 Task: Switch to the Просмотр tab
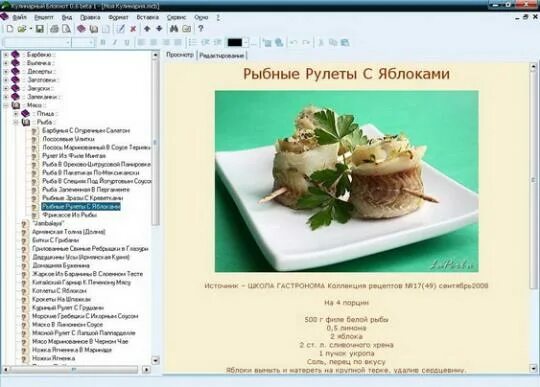[x=180, y=55]
